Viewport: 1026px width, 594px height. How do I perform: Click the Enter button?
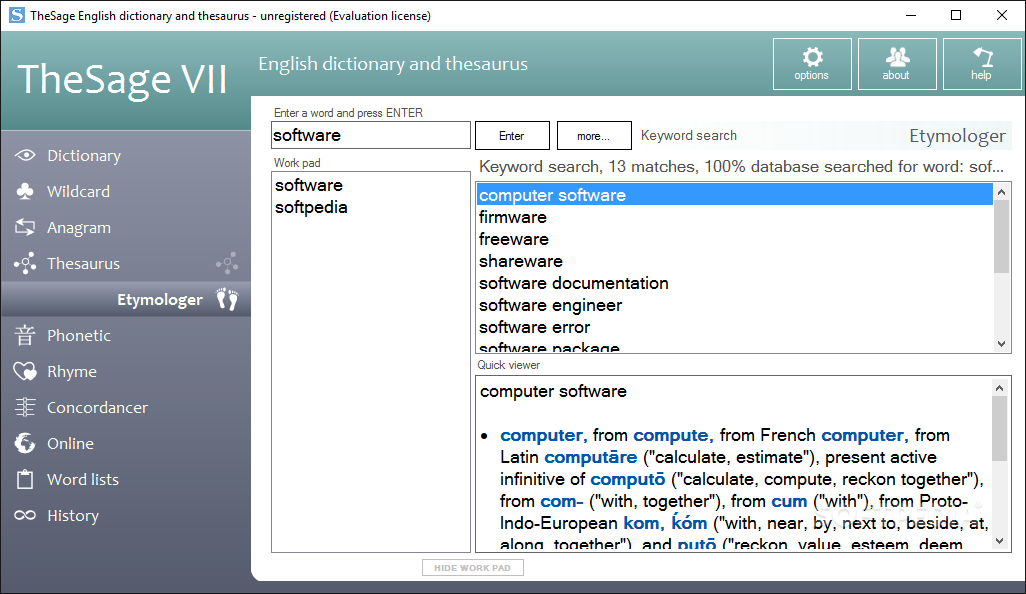(x=512, y=135)
